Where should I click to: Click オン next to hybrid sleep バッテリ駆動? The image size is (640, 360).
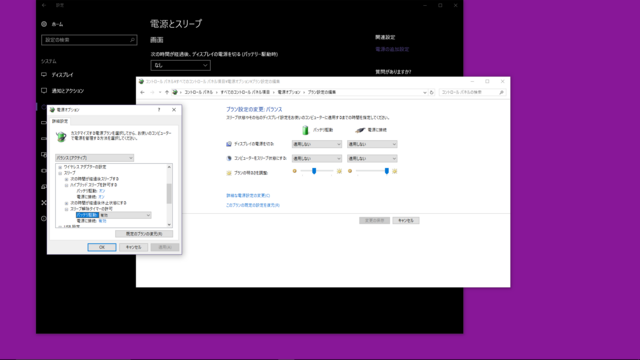102,191
